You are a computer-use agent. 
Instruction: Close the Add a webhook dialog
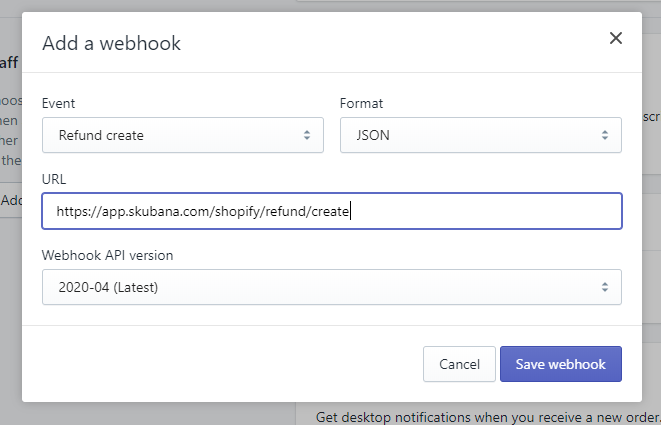click(x=615, y=38)
